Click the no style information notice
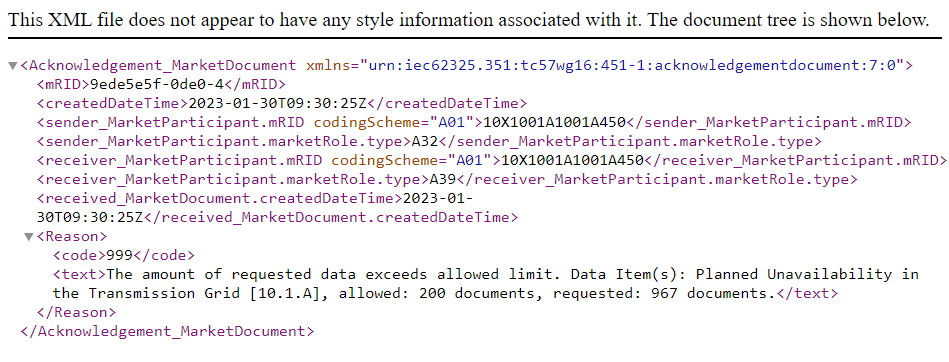The height and width of the screenshot is (362, 949). coord(468,20)
